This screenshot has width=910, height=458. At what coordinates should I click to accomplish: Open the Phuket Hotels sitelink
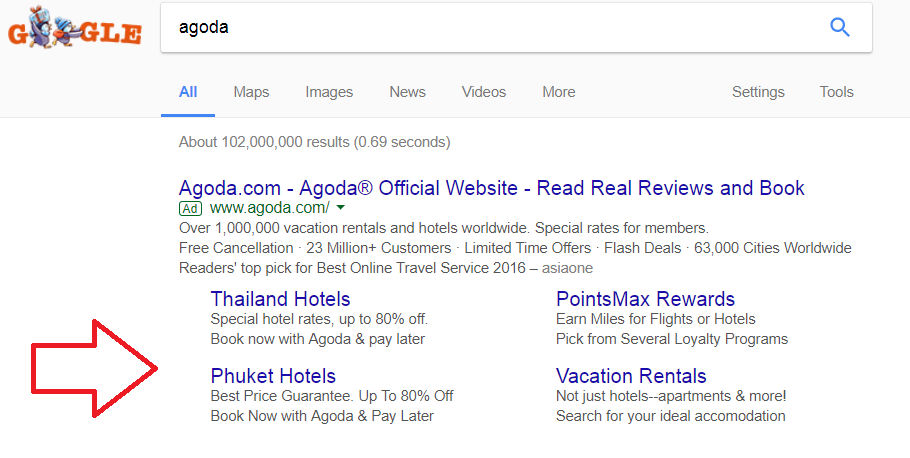(x=273, y=376)
